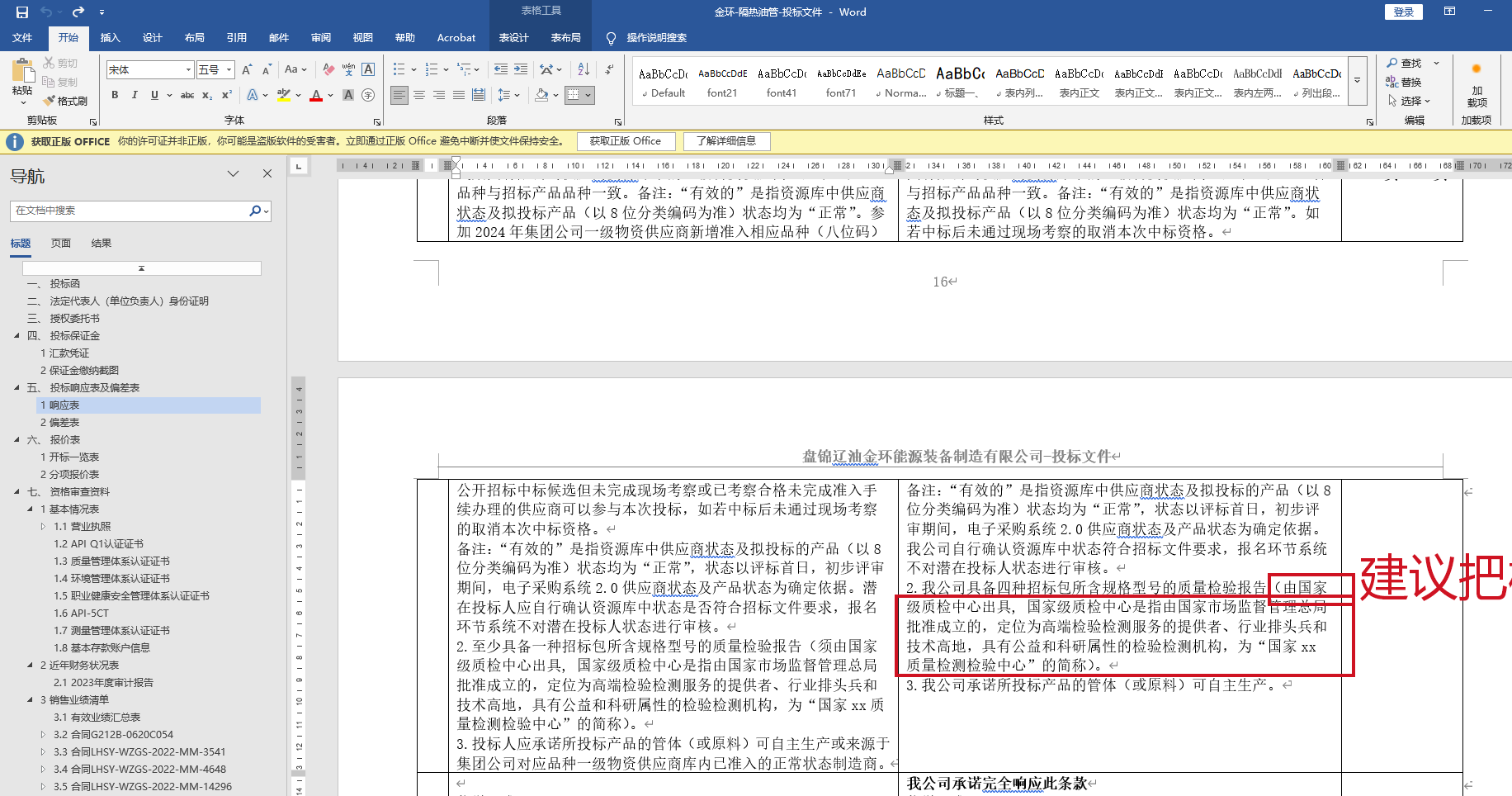Open the Paragraph dialog launcher
1512x796 pixels.
[617, 121]
